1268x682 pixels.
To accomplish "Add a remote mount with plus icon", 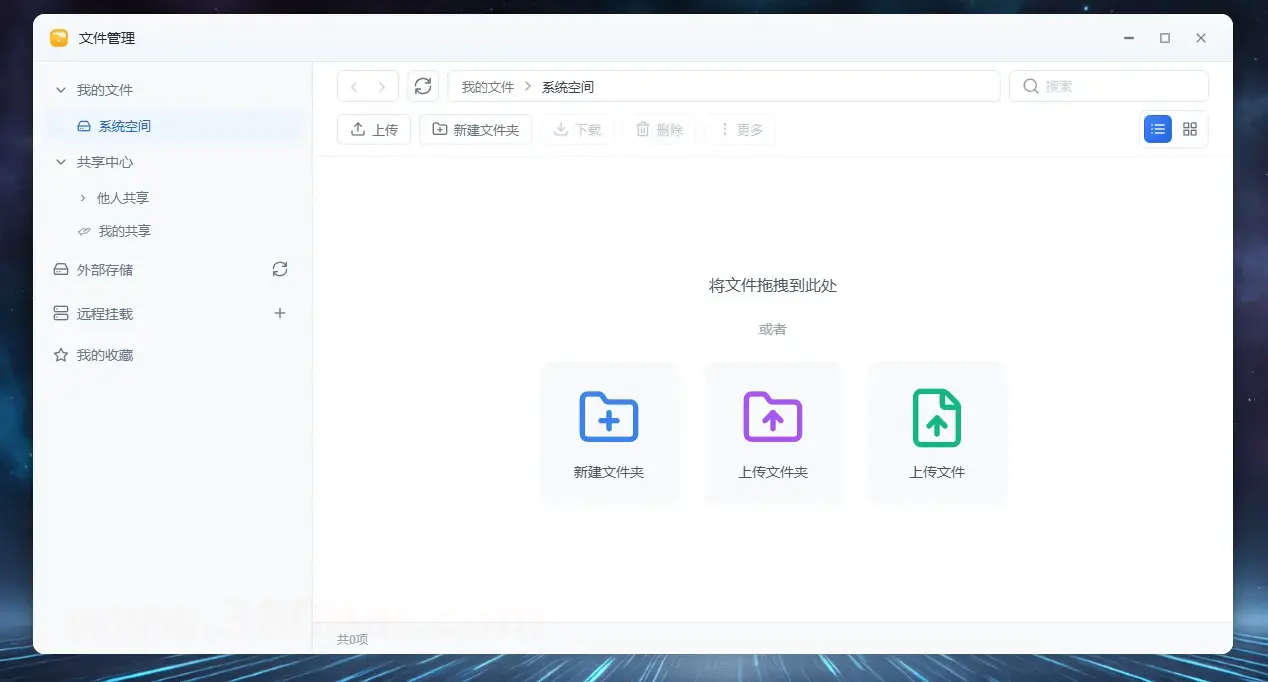I will pyautogui.click(x=280, y=313).
